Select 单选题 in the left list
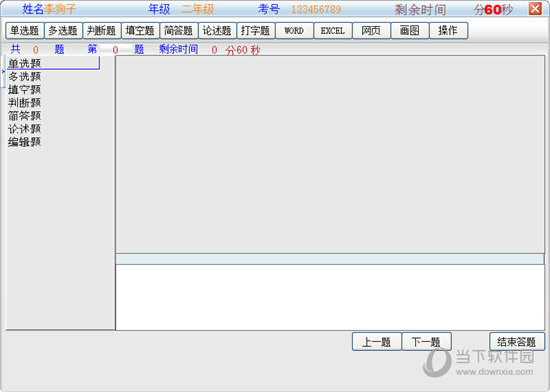Viewport: 550px width, 392px height. (25, 63)
